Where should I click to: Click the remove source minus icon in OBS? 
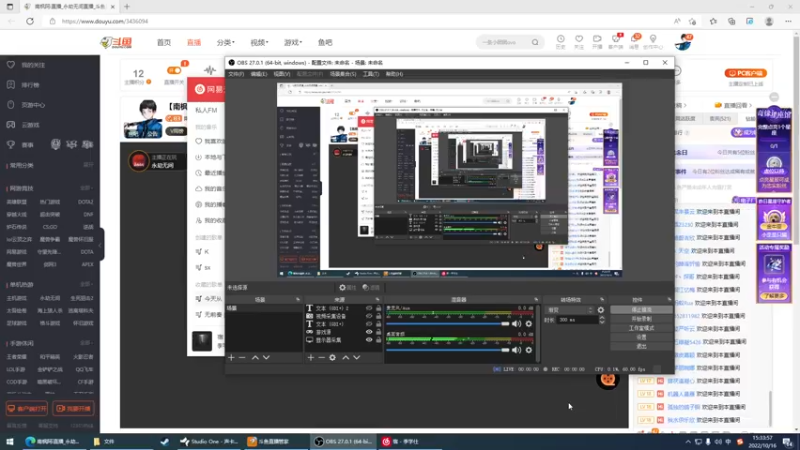pos(321,358)
